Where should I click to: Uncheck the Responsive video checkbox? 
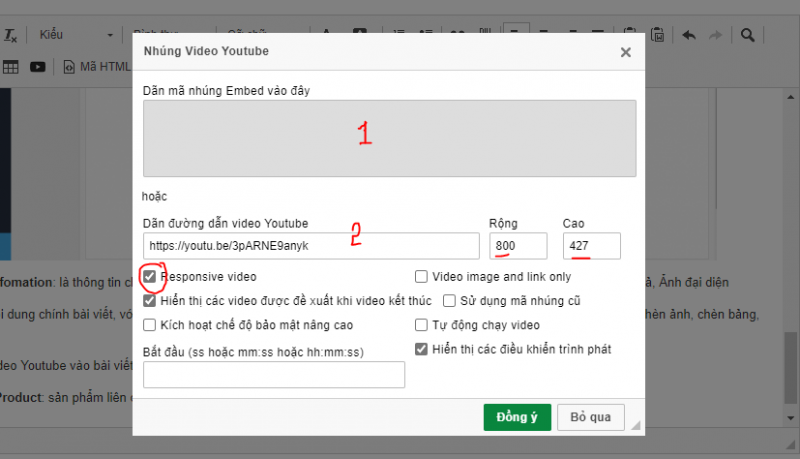click(x=150, y=276)
